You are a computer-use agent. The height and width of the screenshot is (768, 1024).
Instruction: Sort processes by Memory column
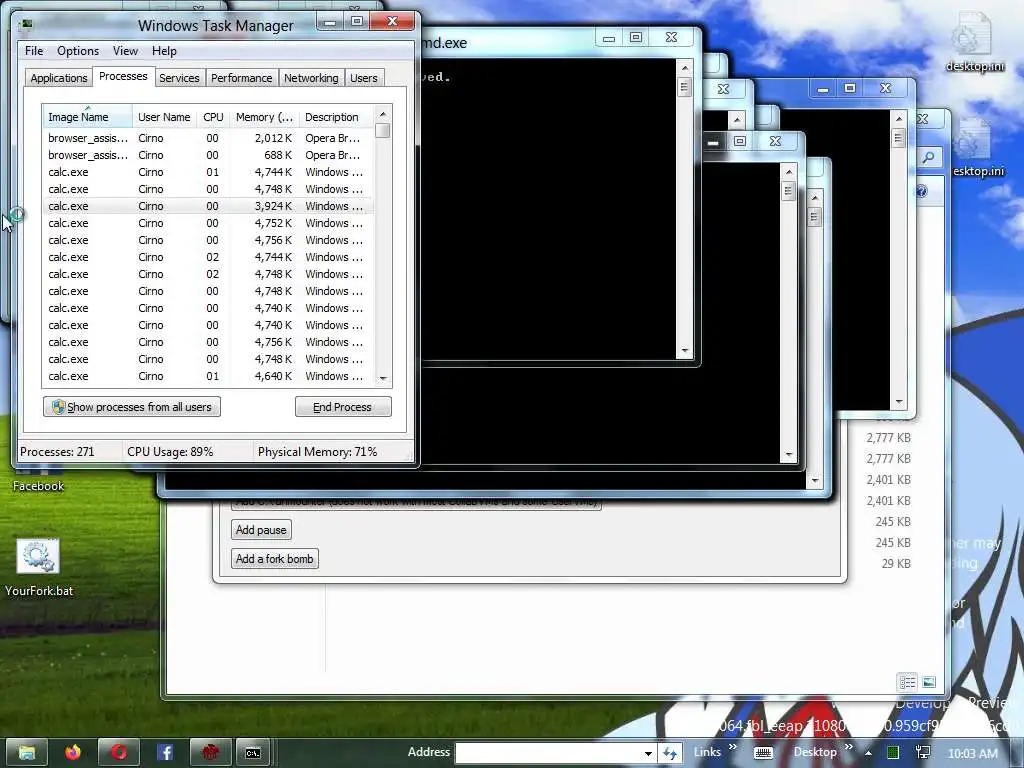[x=264, y=117]
